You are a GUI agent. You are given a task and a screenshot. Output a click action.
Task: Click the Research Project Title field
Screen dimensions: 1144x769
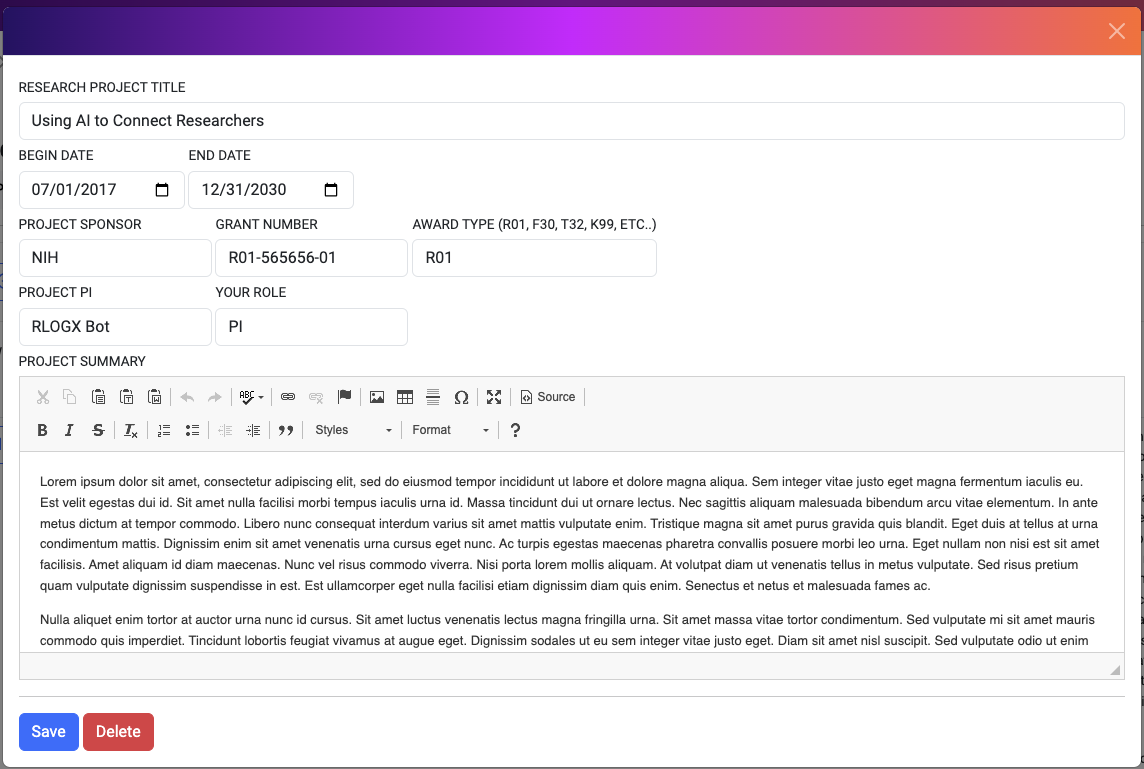(x=571, y=121)
